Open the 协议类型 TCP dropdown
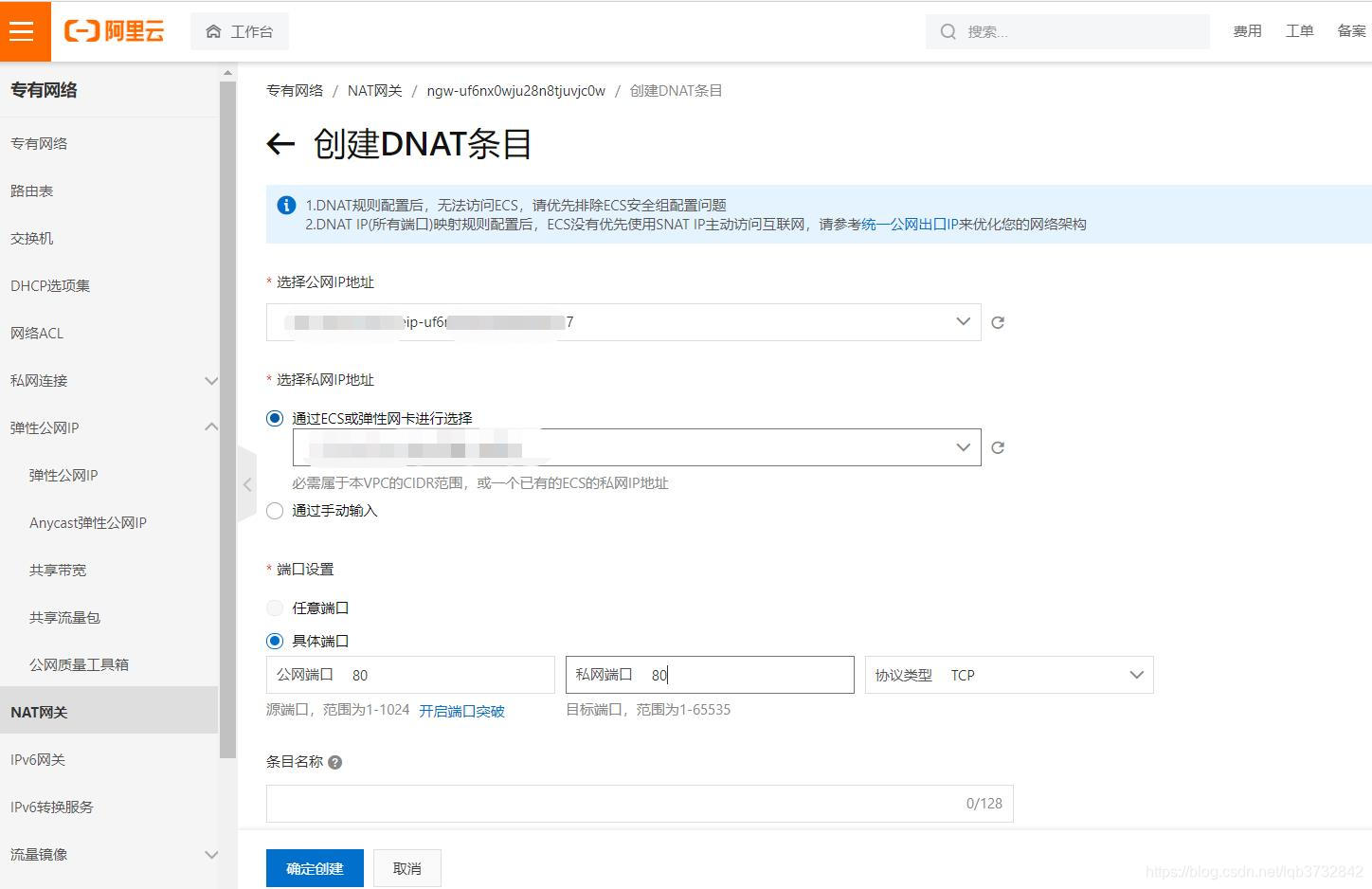This screenshot has height=889, width=1372. click(x=1009, y=675)
